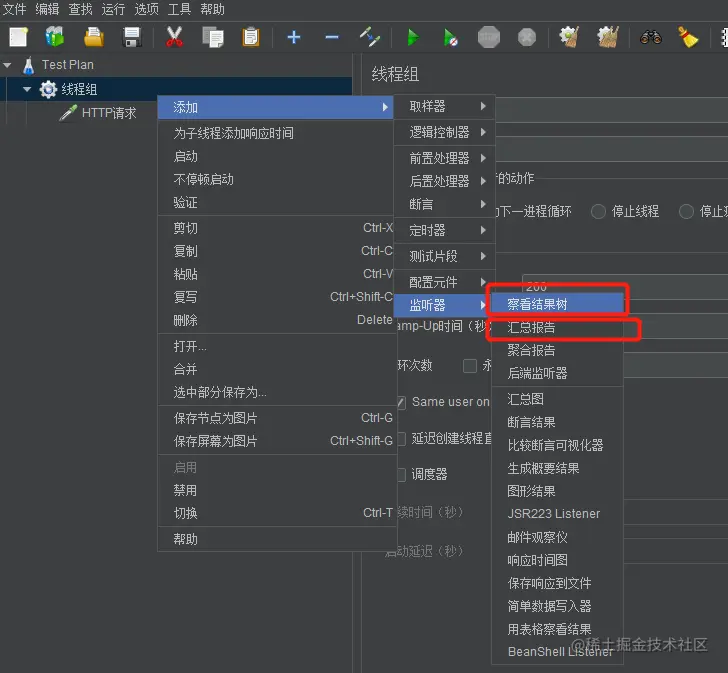Viewport: 728px width, 673px height.
Task: Click the Clear results broom-gear icon
Action: pyautogui.click(x=569, y=37)
